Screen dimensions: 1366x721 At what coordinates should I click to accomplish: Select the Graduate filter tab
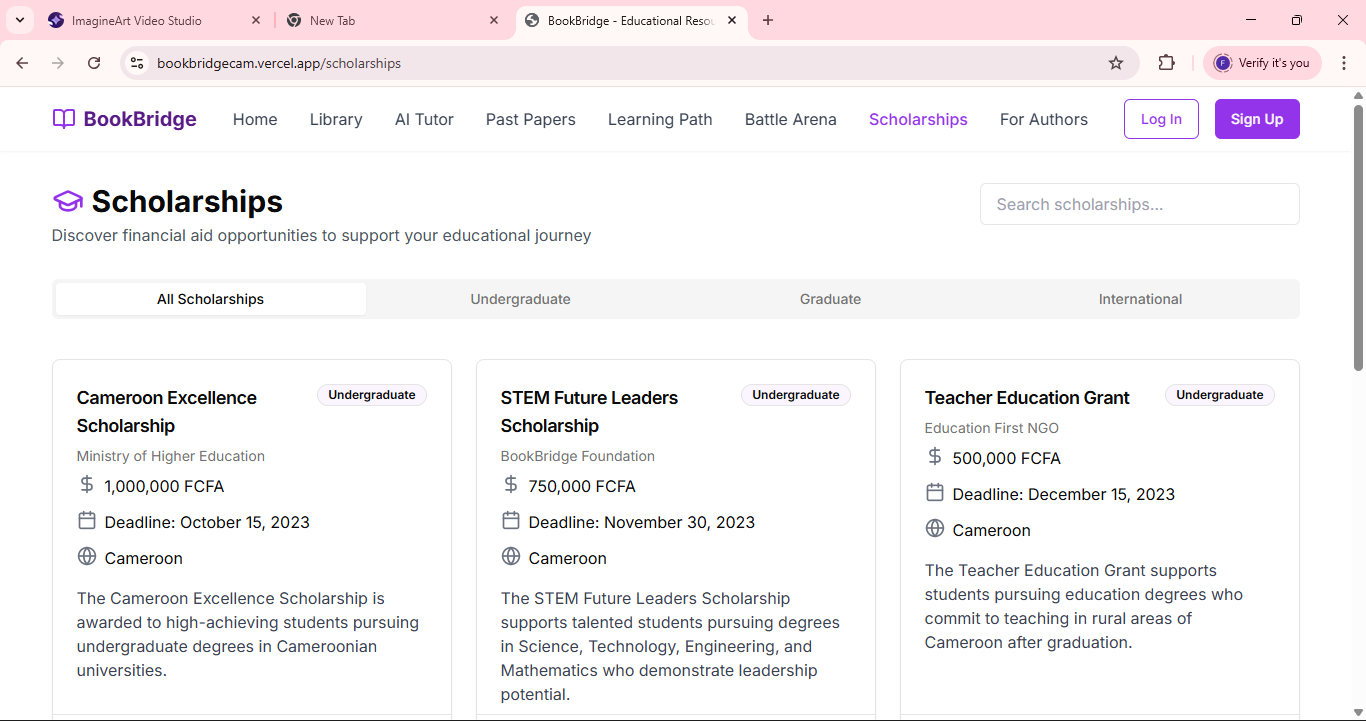[x=830, y=299]
